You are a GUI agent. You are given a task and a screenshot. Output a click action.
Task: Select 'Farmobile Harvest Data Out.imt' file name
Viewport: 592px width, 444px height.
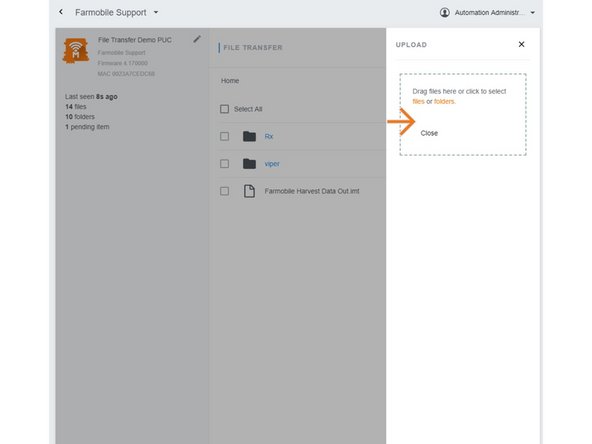pyautogui.click(x=312, y=191)
